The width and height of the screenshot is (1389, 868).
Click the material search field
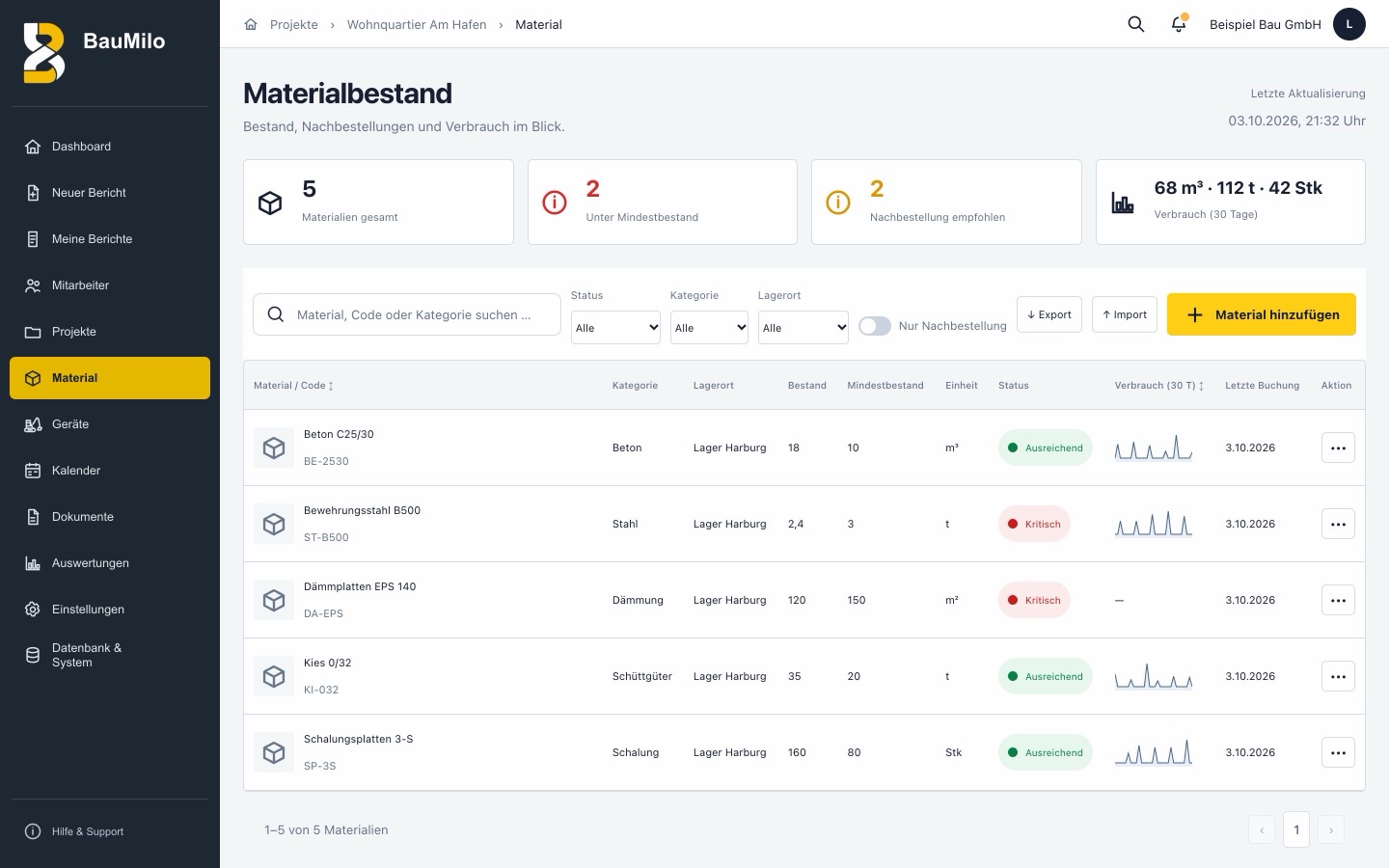click(x=407, y=314)
